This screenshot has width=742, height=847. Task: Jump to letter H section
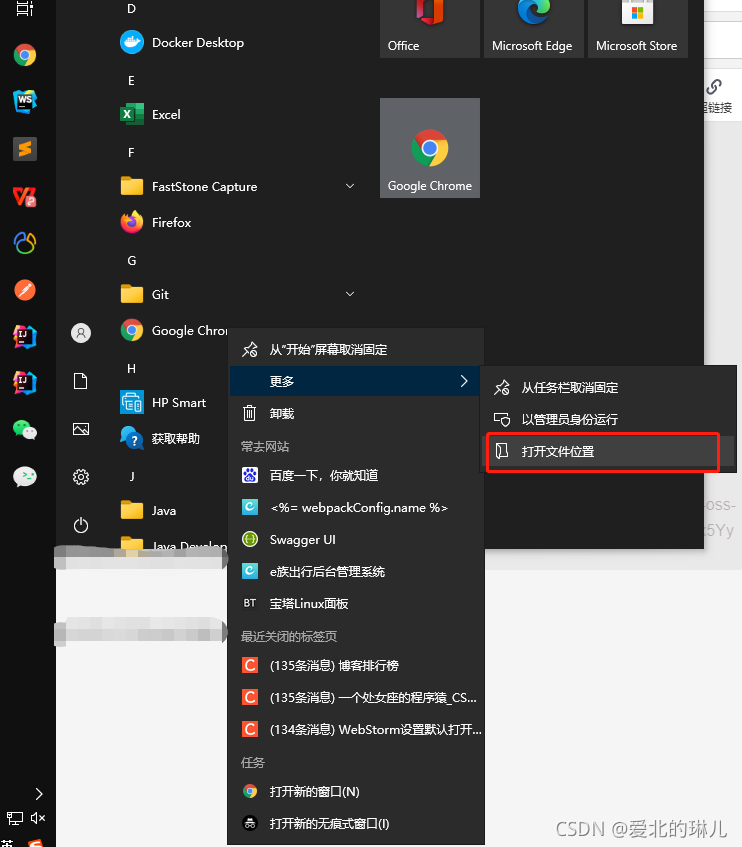point(131,368)
